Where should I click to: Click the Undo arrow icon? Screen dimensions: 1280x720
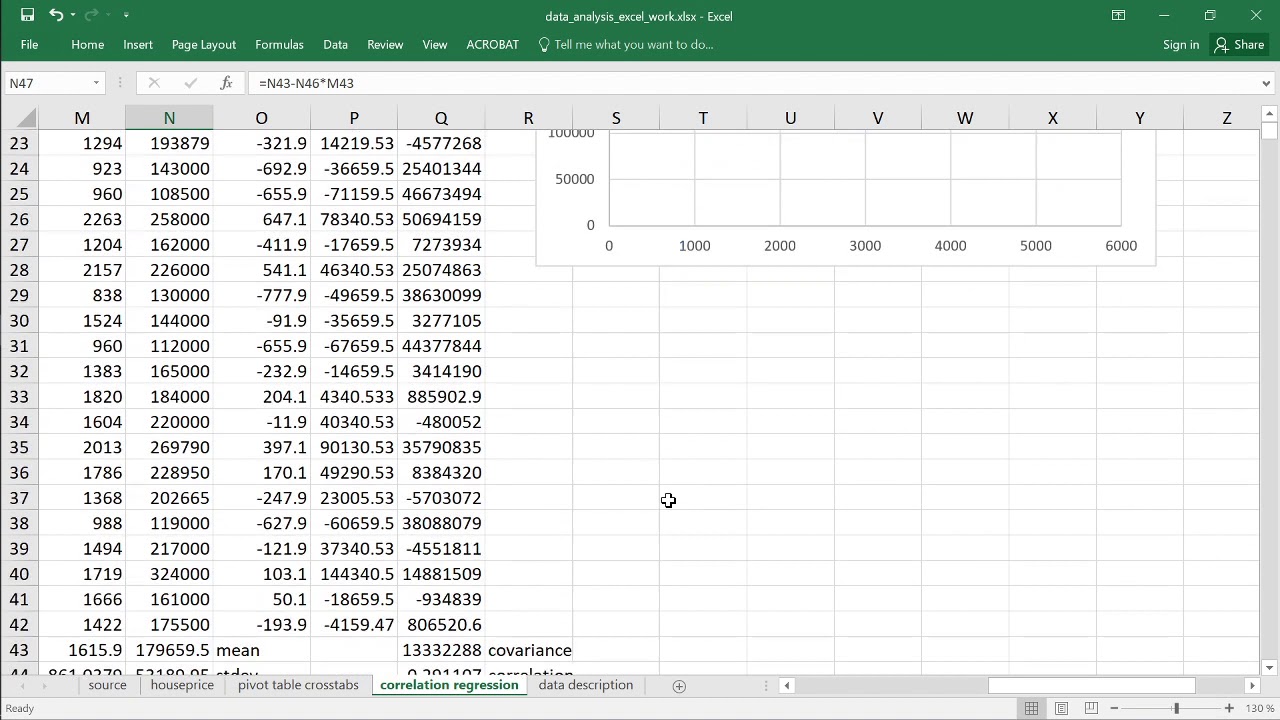coord(56,15)
